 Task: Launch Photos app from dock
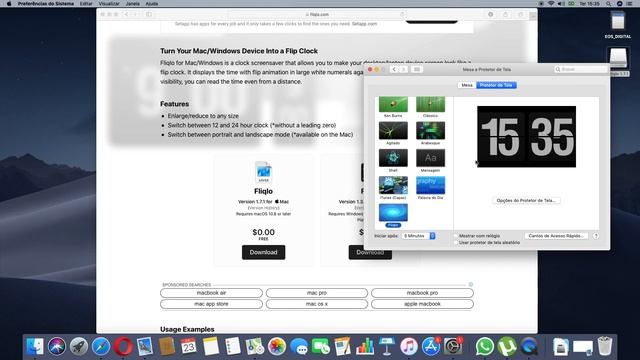click(277, 347)
